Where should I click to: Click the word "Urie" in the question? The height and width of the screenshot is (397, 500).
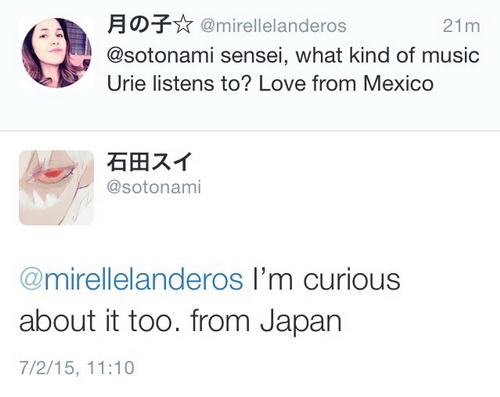[127, 83]
